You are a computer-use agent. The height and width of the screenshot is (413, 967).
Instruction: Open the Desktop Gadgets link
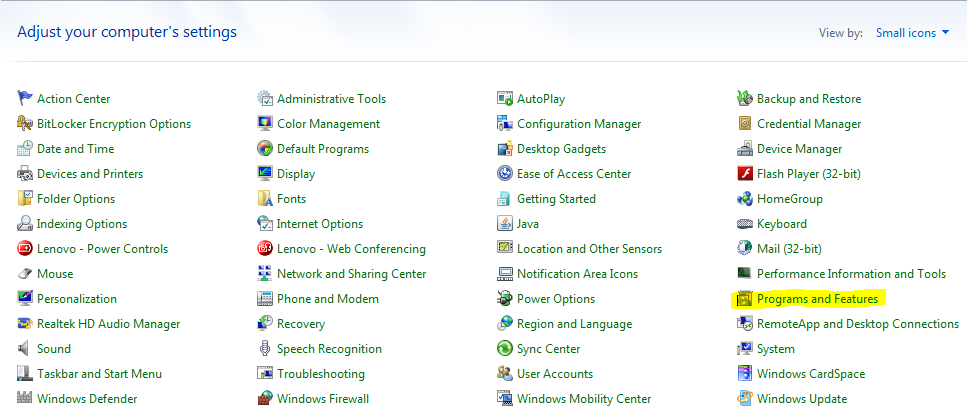tap(561, 149)
